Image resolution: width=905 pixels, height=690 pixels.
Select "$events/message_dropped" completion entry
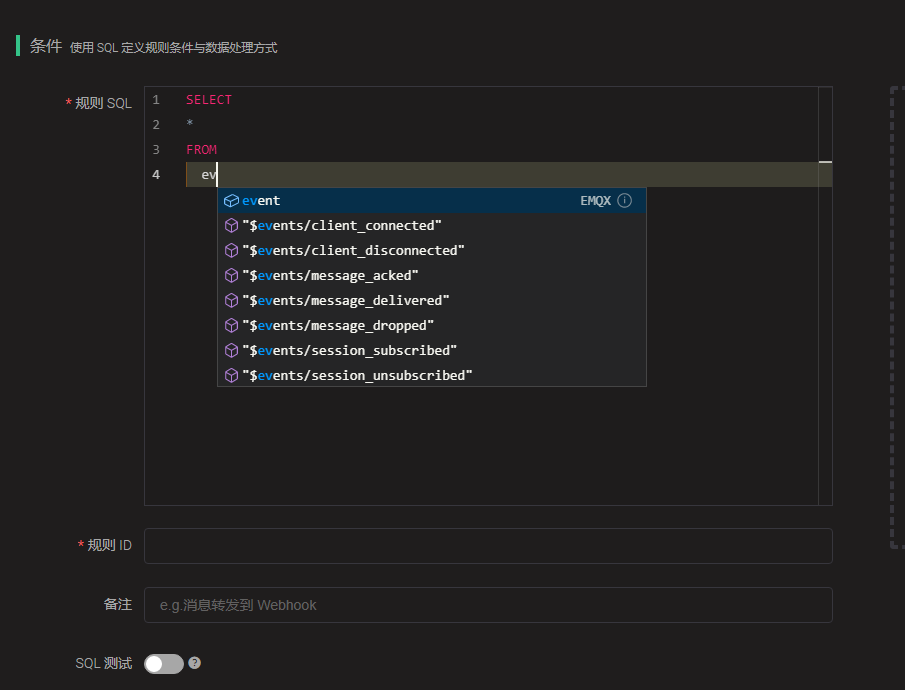(432, 326)
